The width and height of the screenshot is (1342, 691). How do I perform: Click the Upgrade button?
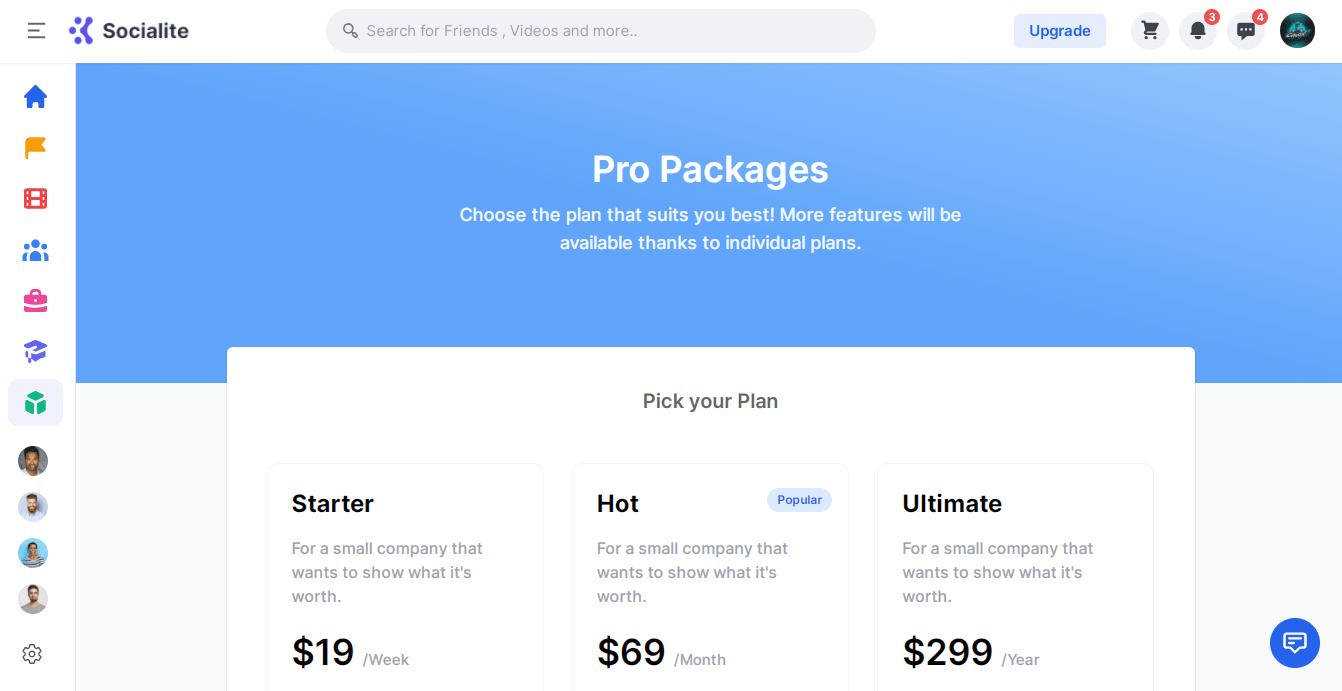pos(1059,31)
